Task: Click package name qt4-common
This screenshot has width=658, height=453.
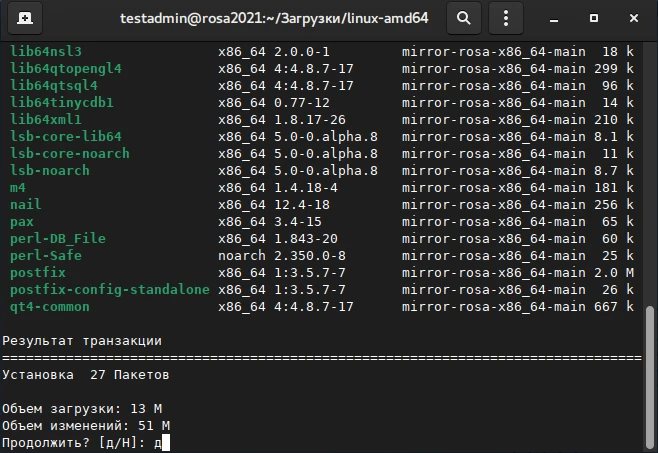Action: [50, 306]
